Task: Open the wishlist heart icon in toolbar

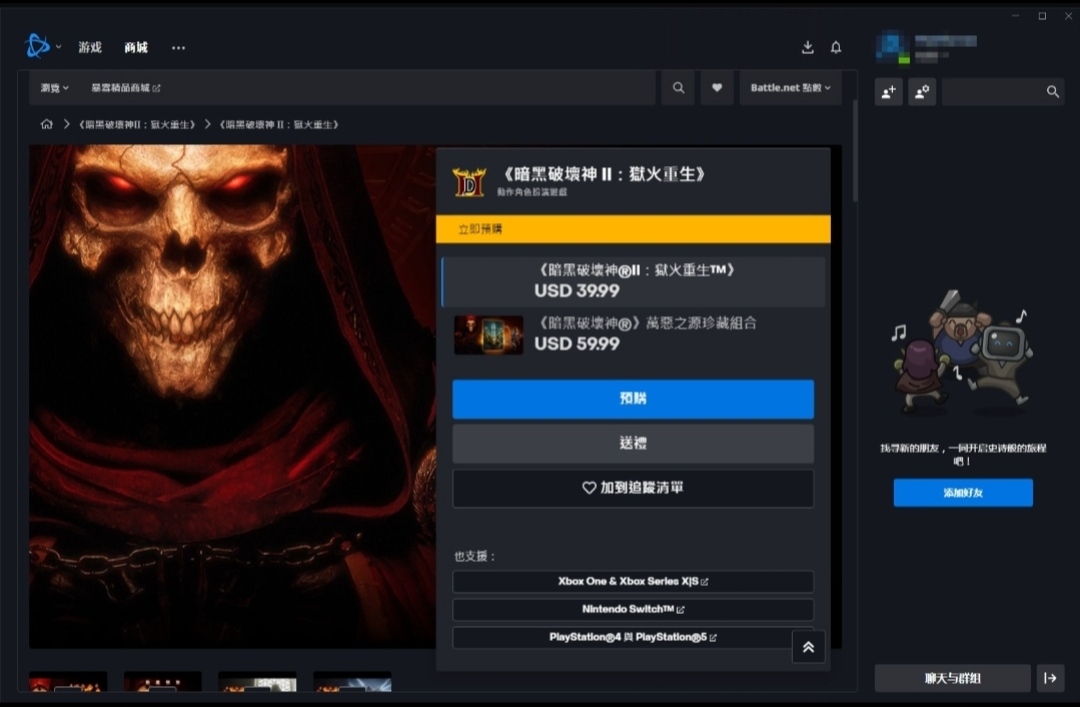Action: [x=717, y=88]
